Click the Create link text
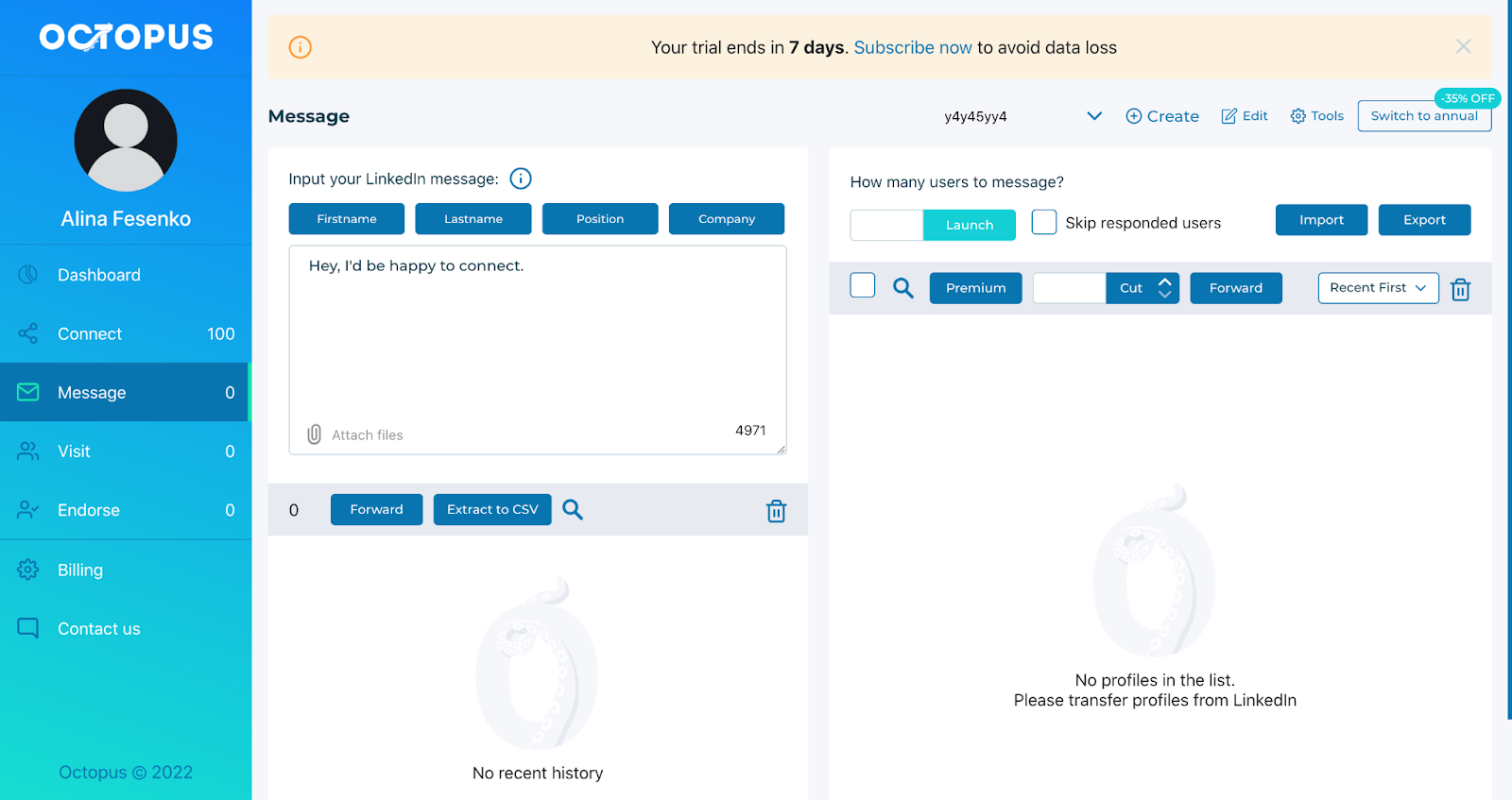The width and height of the screenshot is (1512, 800). 1173,116
